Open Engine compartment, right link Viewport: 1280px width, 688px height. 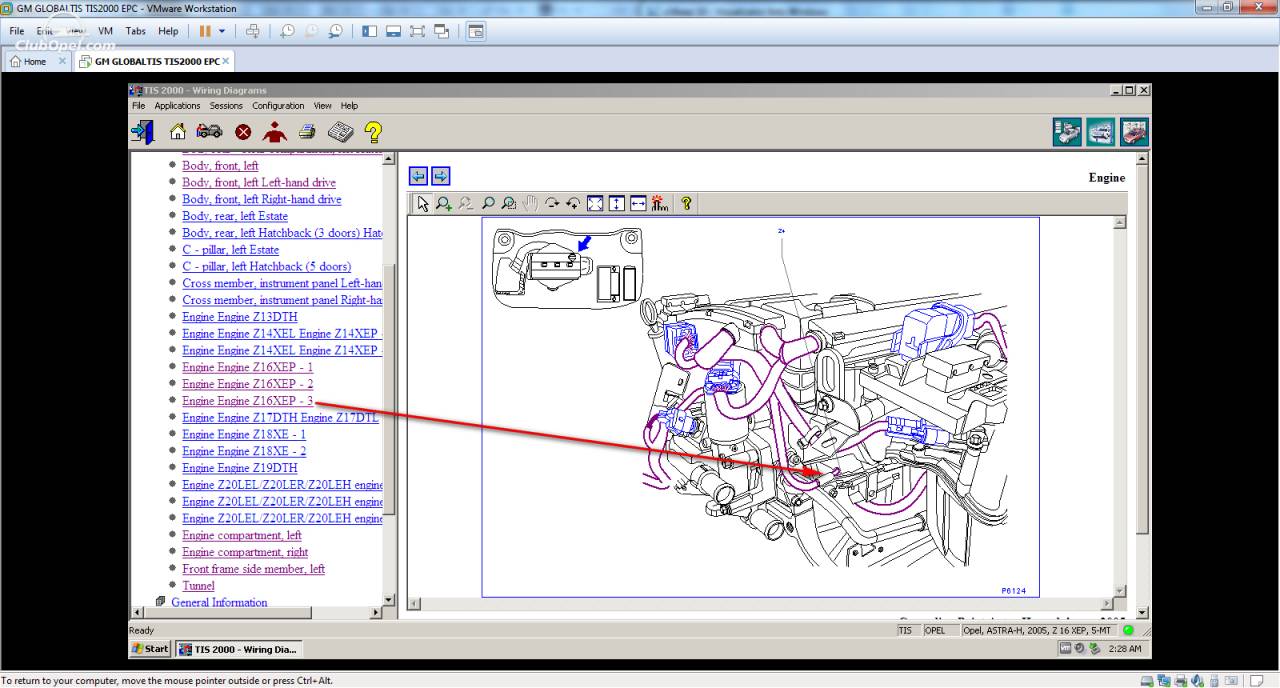[x=245, y=552]
